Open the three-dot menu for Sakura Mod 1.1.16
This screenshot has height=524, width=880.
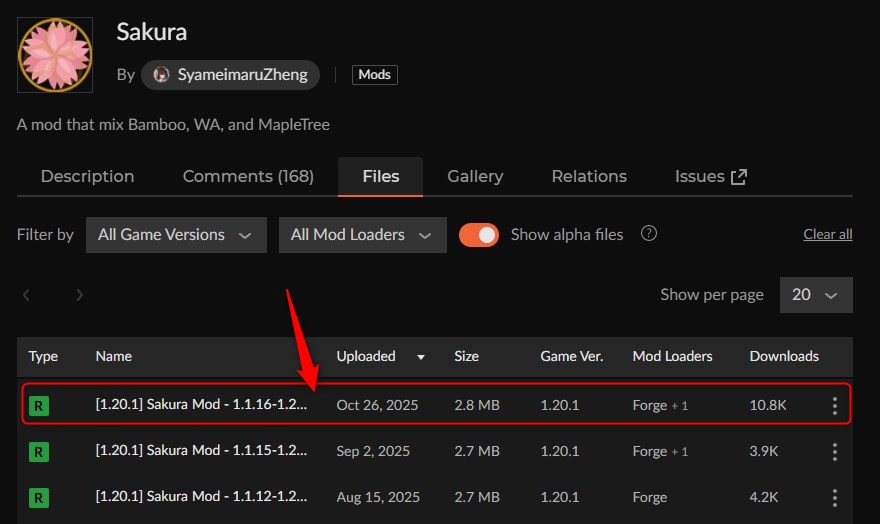pos(835,405)
